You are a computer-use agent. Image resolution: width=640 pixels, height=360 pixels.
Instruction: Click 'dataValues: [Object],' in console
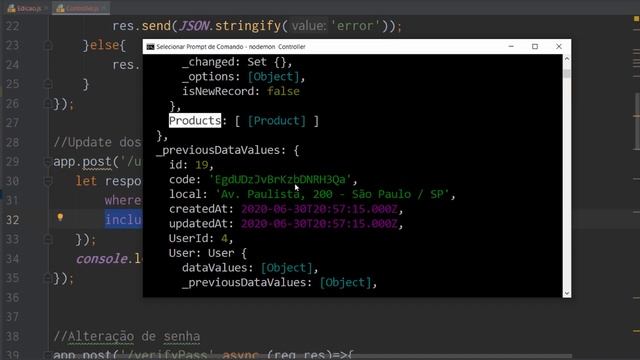pyautogui.click(x=250, y=268)
